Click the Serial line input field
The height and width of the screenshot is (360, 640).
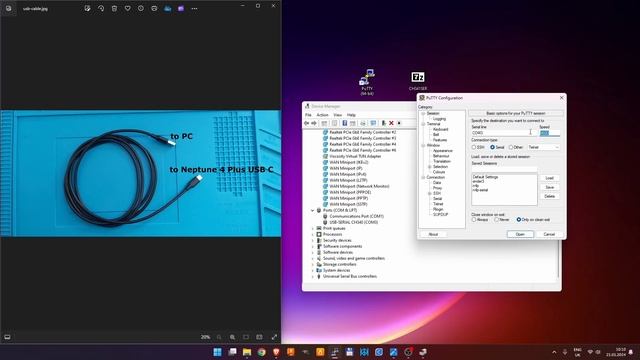click(504, 133)
